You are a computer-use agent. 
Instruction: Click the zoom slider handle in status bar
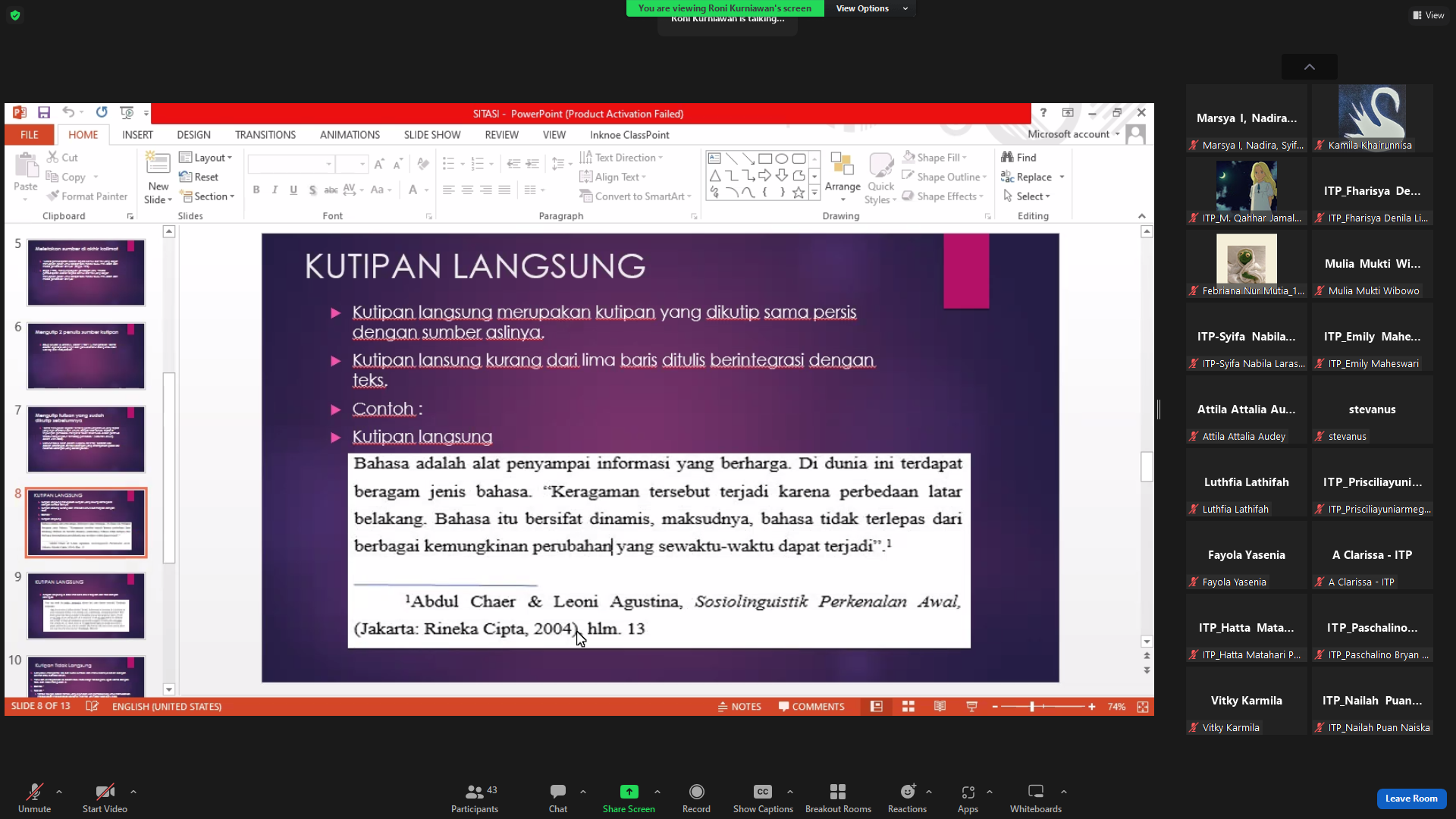pyautogui.click(x=1031, y=706)
